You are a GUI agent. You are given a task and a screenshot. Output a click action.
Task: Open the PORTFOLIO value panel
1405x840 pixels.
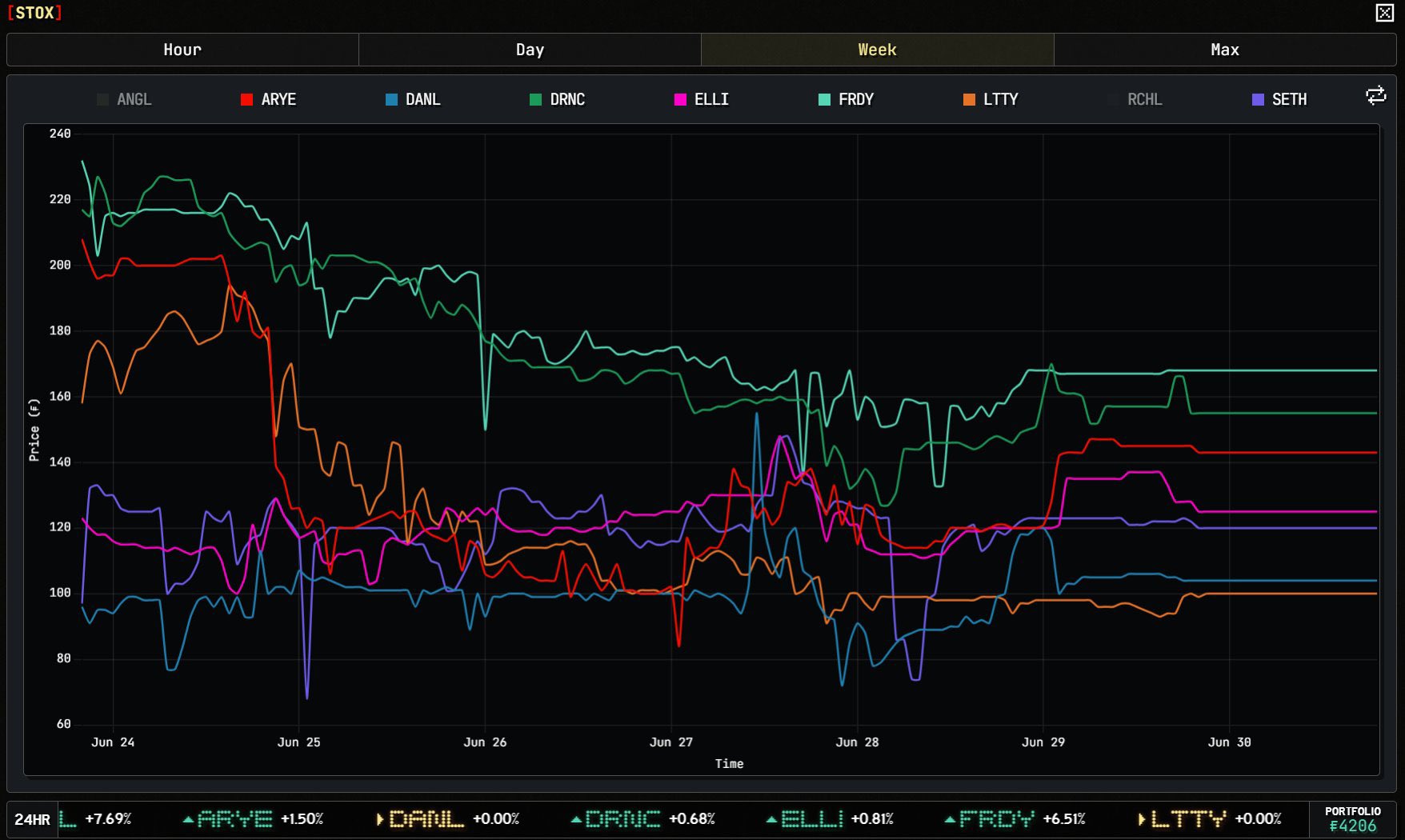1352,819
